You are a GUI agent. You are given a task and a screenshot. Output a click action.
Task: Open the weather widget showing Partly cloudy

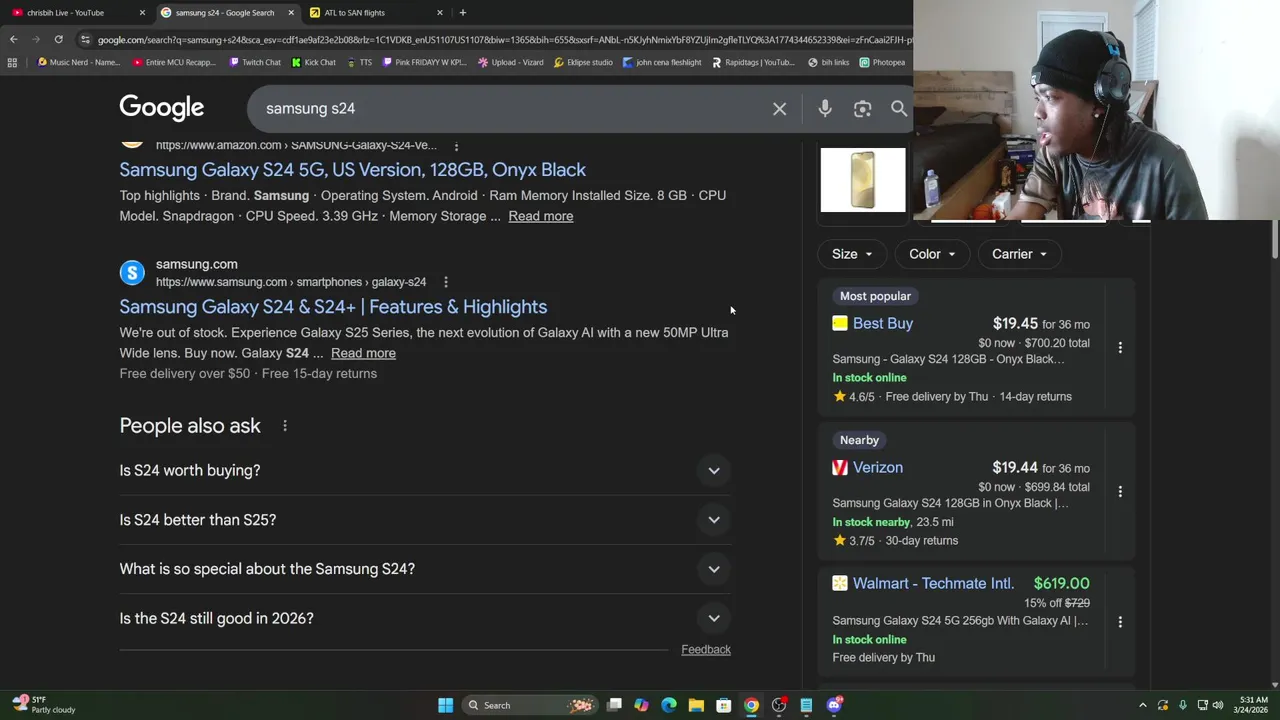(45, 705)
